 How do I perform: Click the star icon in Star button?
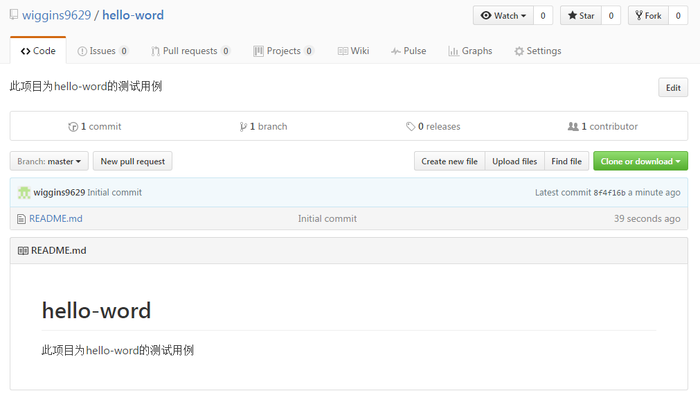[x=572, y=15]
